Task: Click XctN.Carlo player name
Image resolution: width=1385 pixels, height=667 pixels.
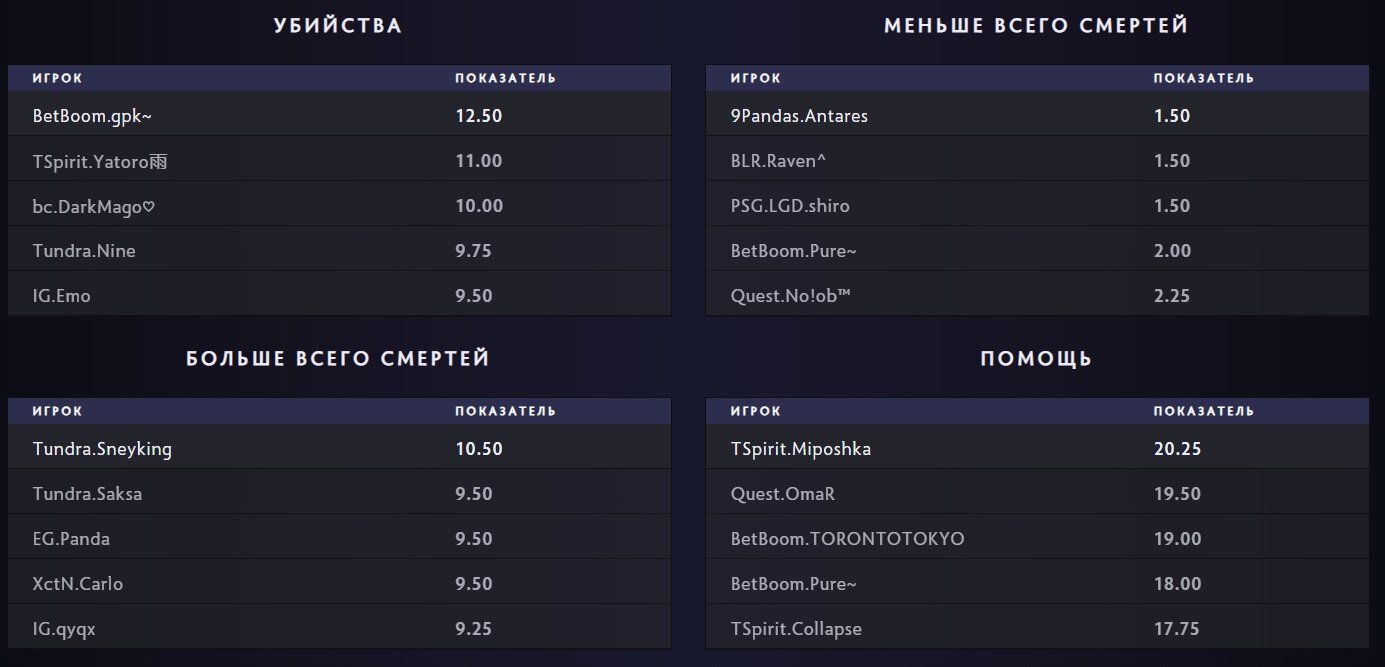Action: click(78, 584)
